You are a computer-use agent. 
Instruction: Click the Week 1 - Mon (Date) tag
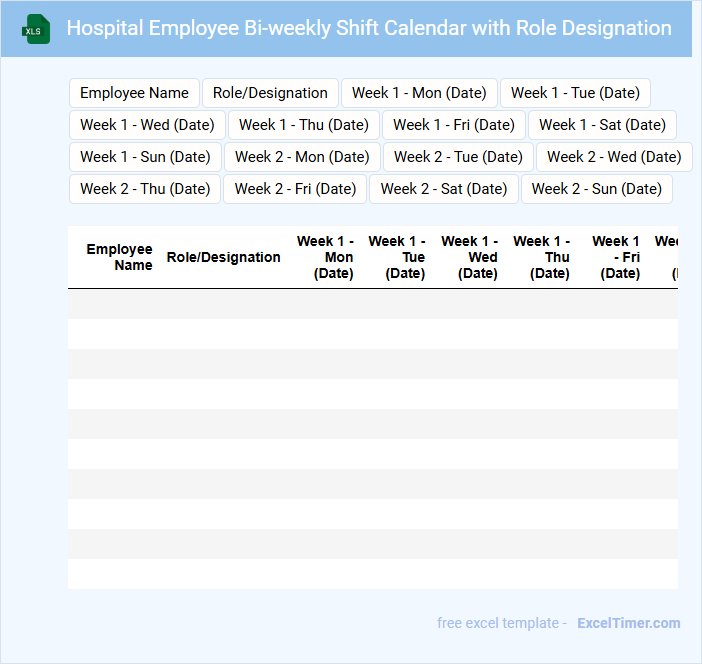tap(419, 93)
